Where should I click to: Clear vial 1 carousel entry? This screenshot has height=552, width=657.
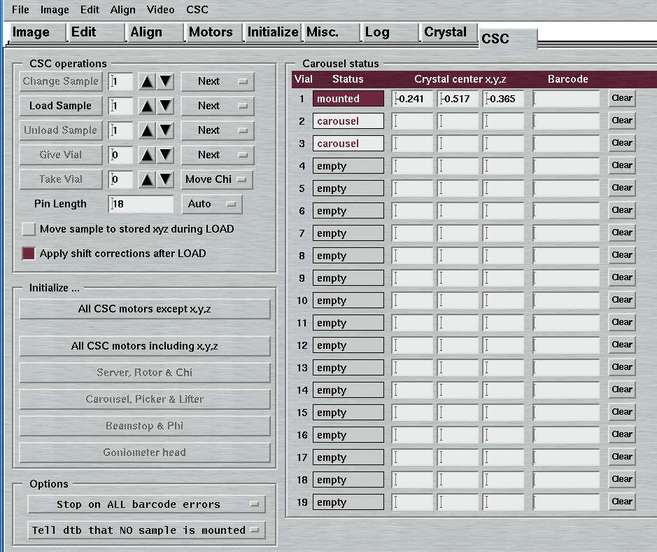pyautogui.click(x=622, y=98)
